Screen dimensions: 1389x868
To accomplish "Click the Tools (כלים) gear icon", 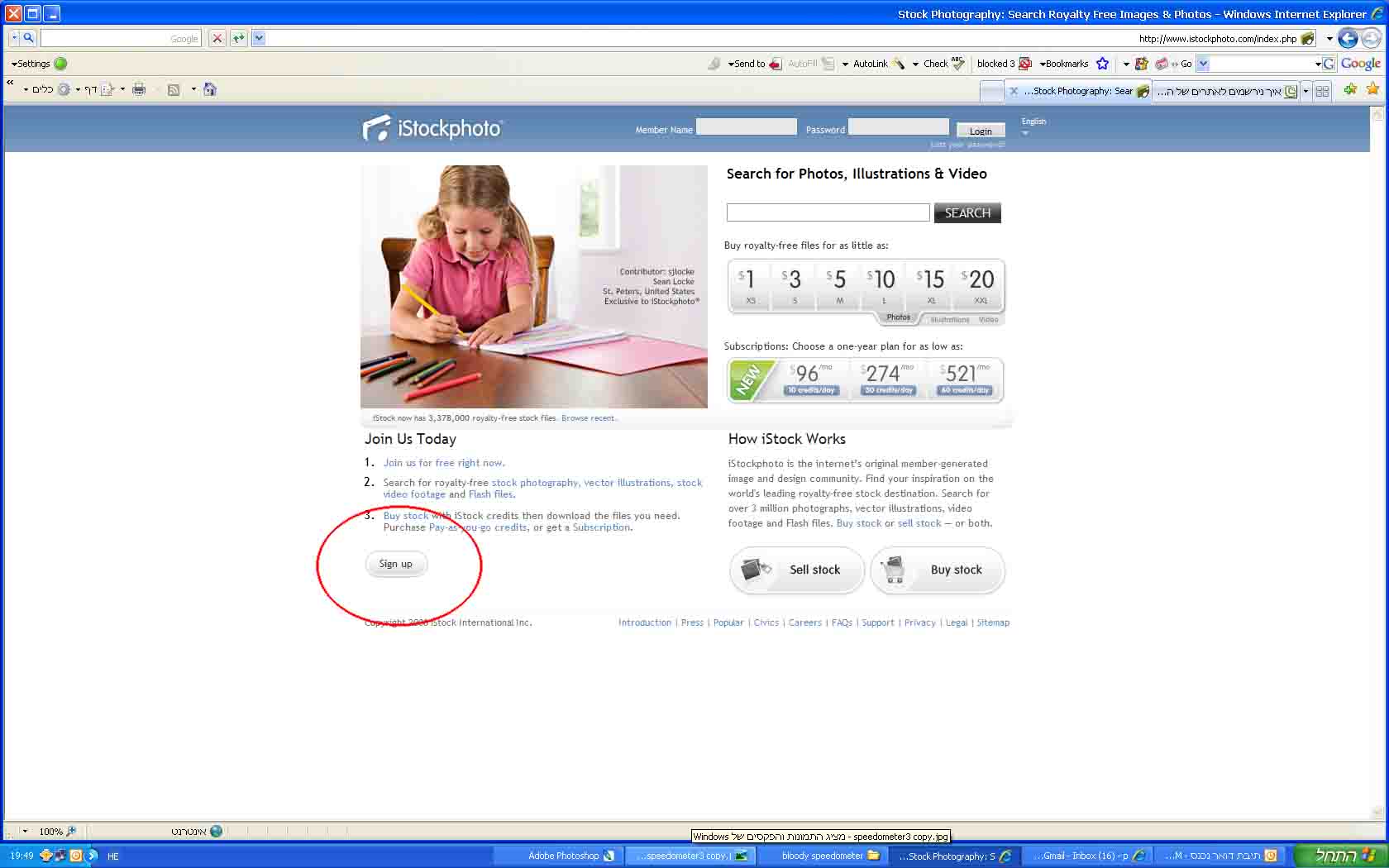I will coord(64,89).
